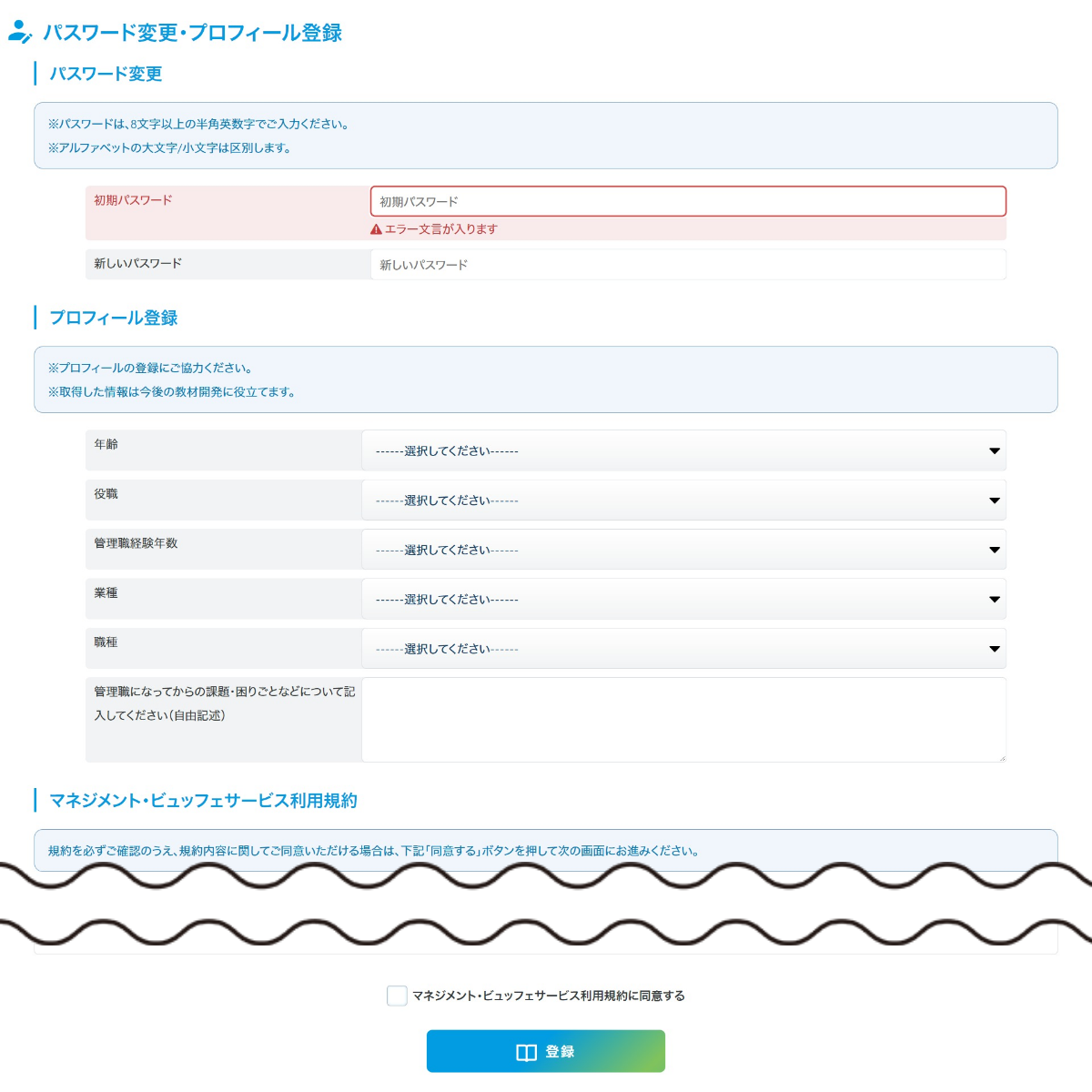Open the 管理職経験年数 dropdown
The height and width of the screenshot is (1092, 1092).
[683, 550]
